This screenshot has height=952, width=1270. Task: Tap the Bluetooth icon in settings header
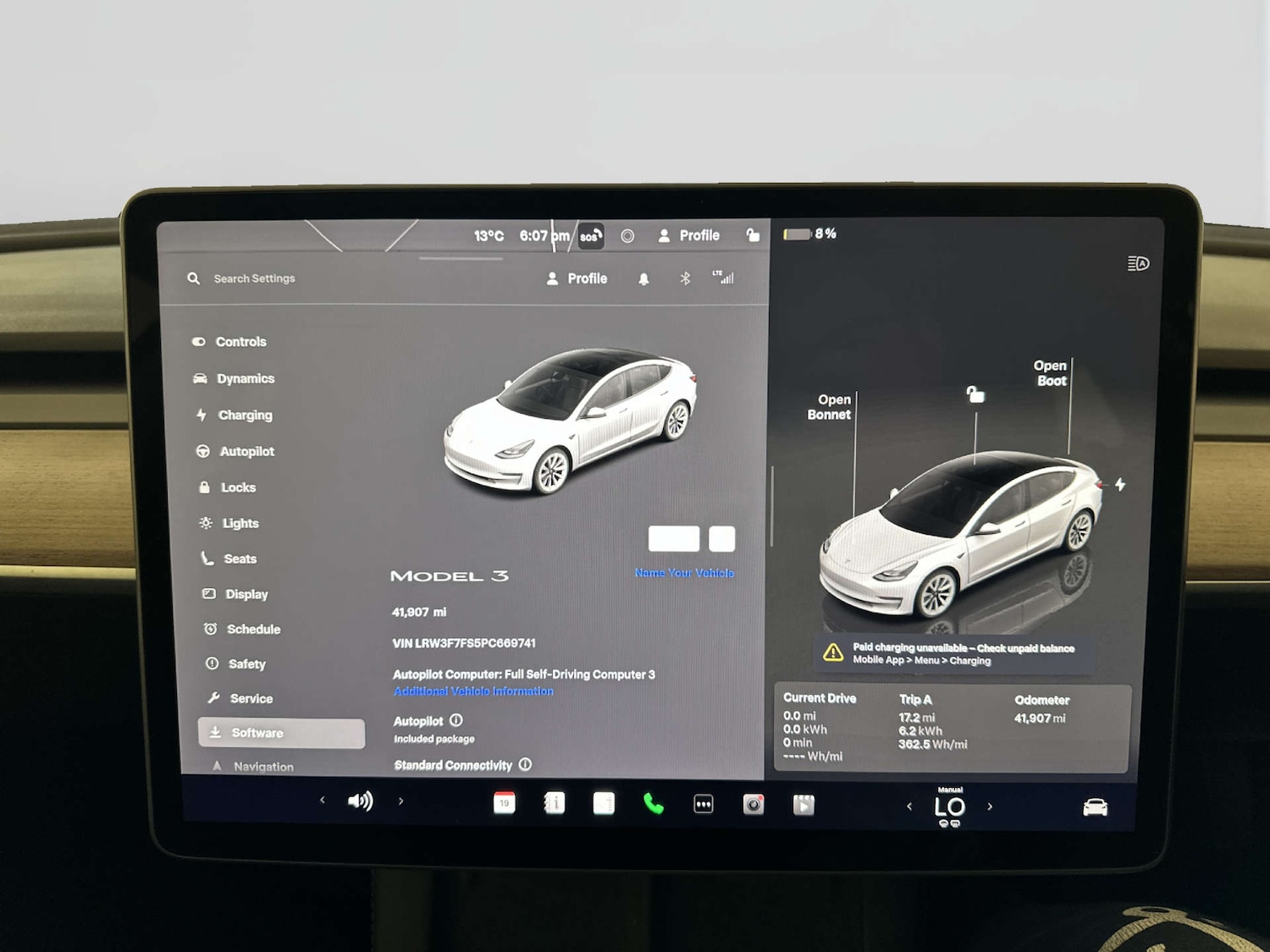tap(687, 278)
